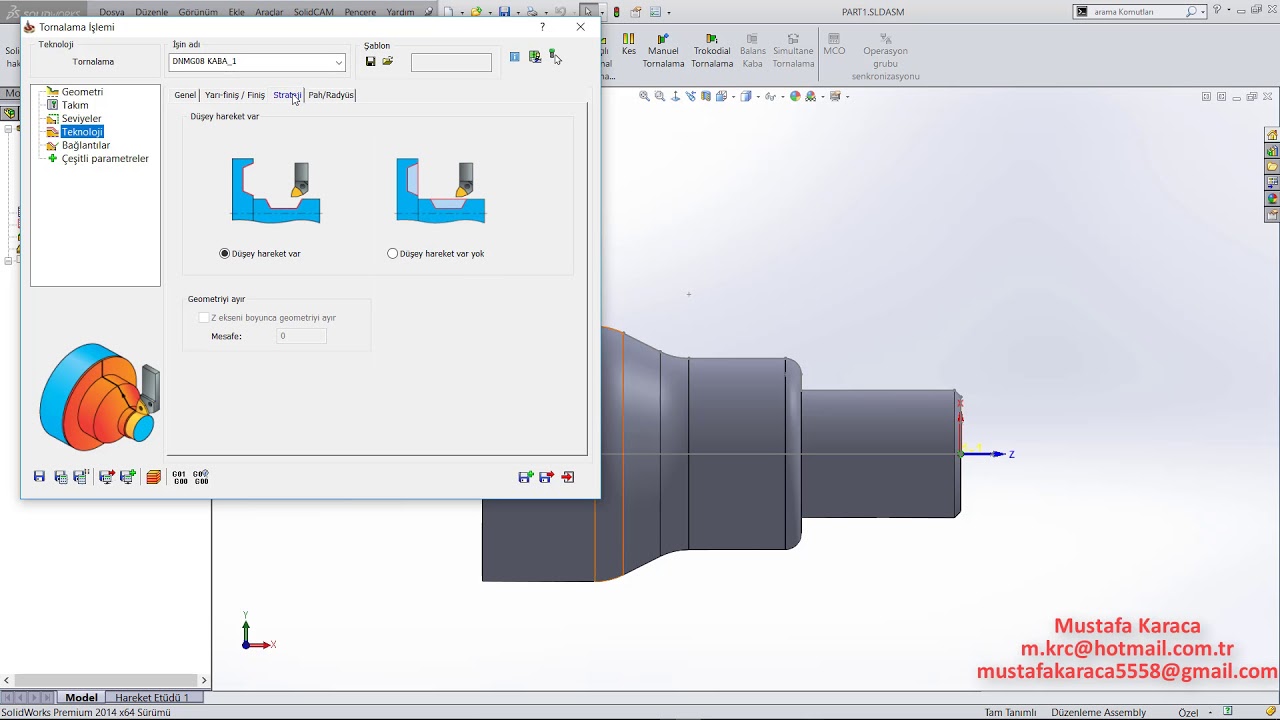
Task: Expand the Hide/Show Items dropdown arrow
Action: pyautogui.click(x=784, y=96)
